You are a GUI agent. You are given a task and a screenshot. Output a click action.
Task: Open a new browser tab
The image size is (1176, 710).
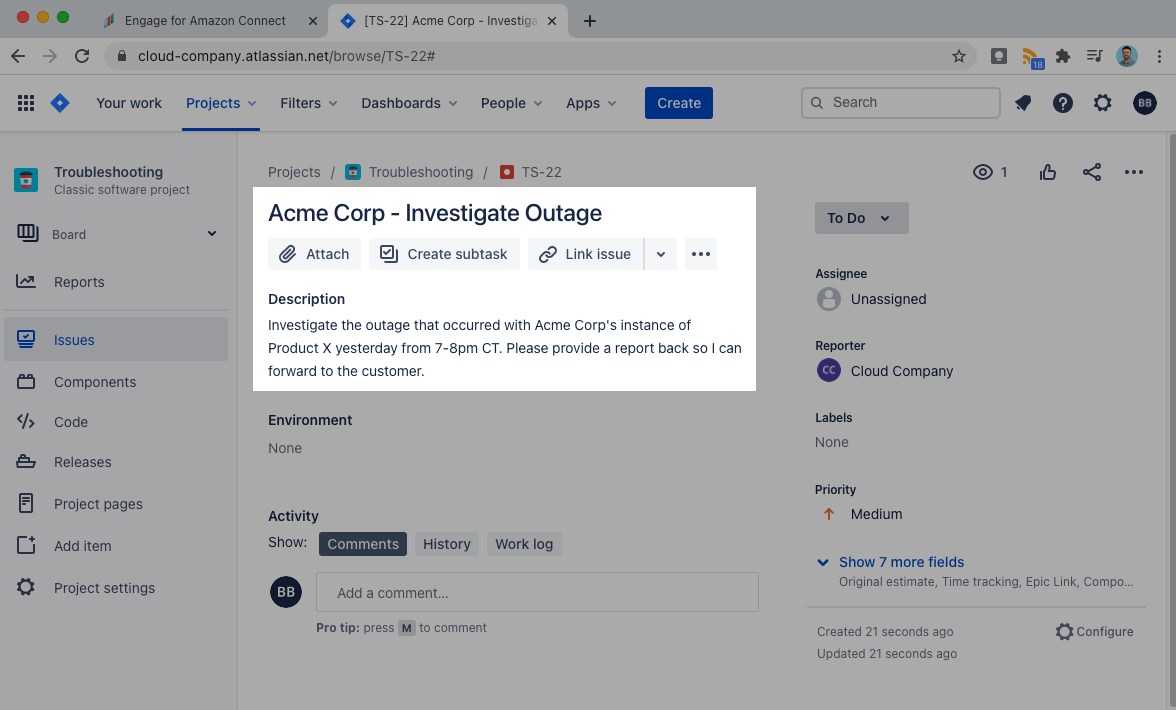coord(590,21)
